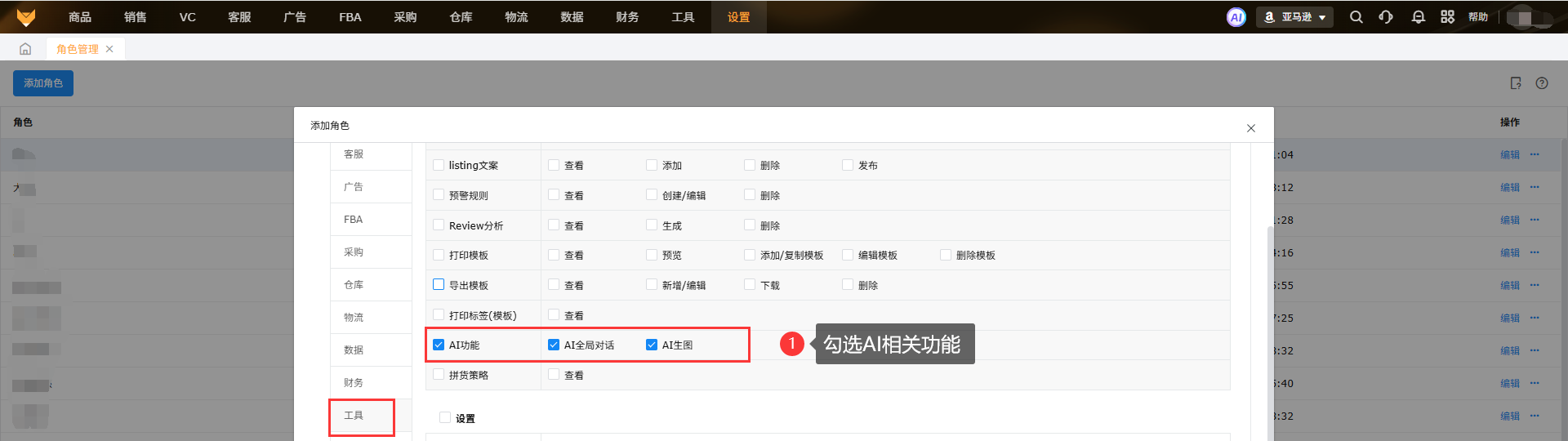Open the 亚马逊 platform dropdown

click(x=1294, y=17)
